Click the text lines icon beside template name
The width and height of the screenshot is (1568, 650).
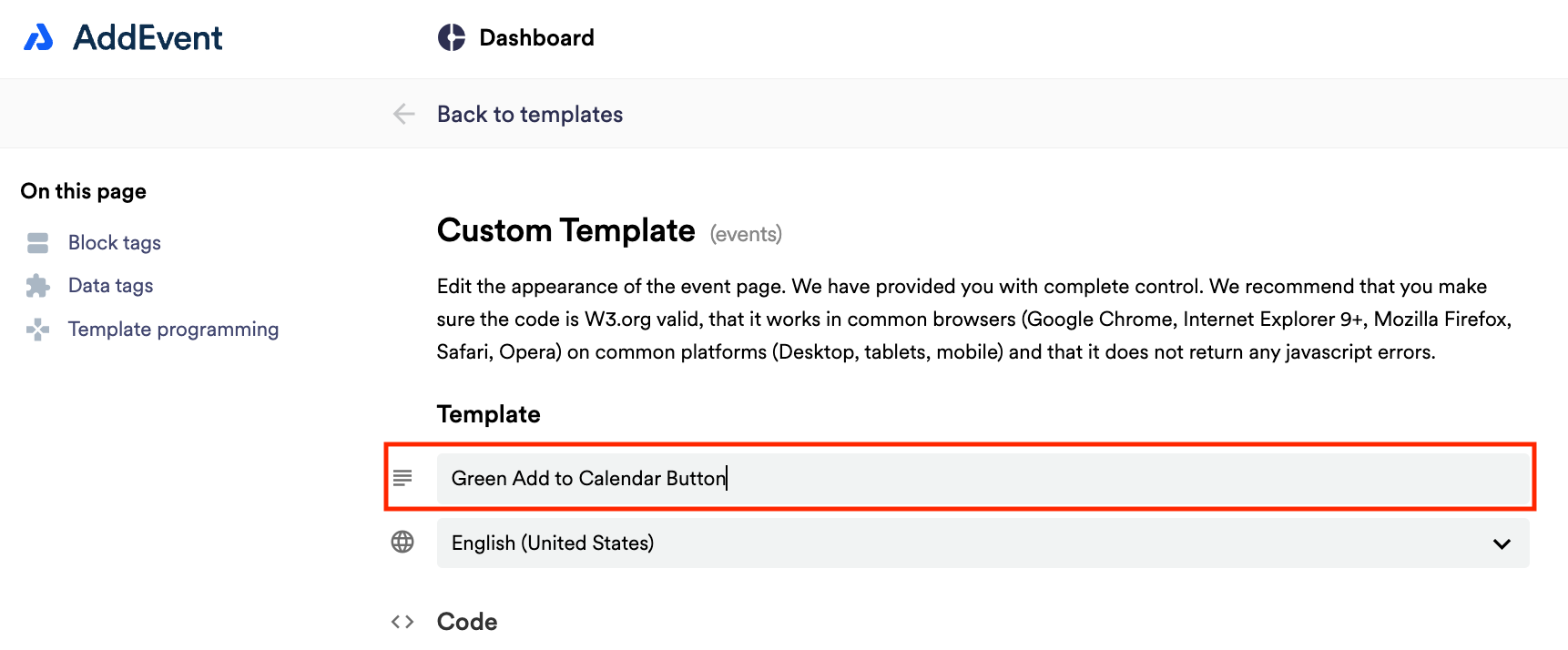point(402,478)
